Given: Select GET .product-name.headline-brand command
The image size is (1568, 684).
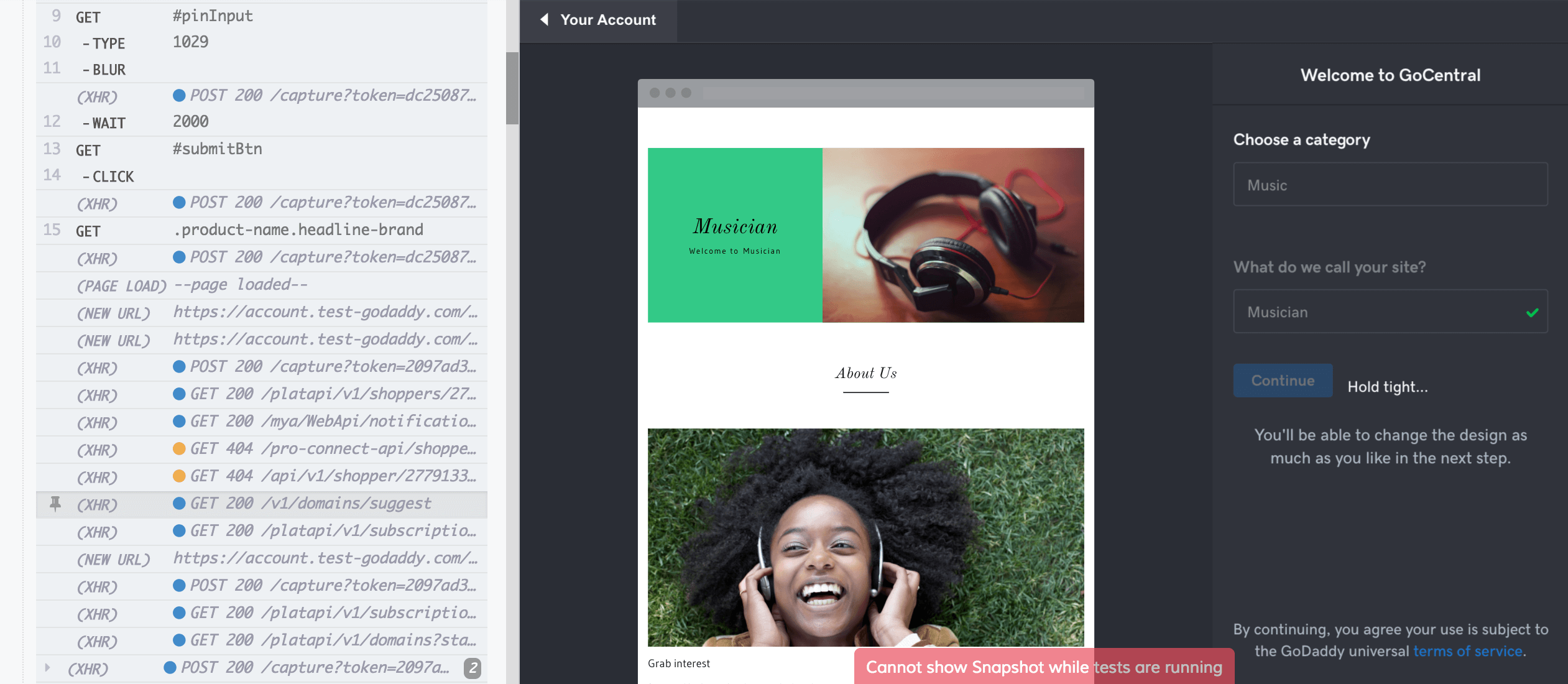Looking at the screenshot, I should tap(262, 231).
